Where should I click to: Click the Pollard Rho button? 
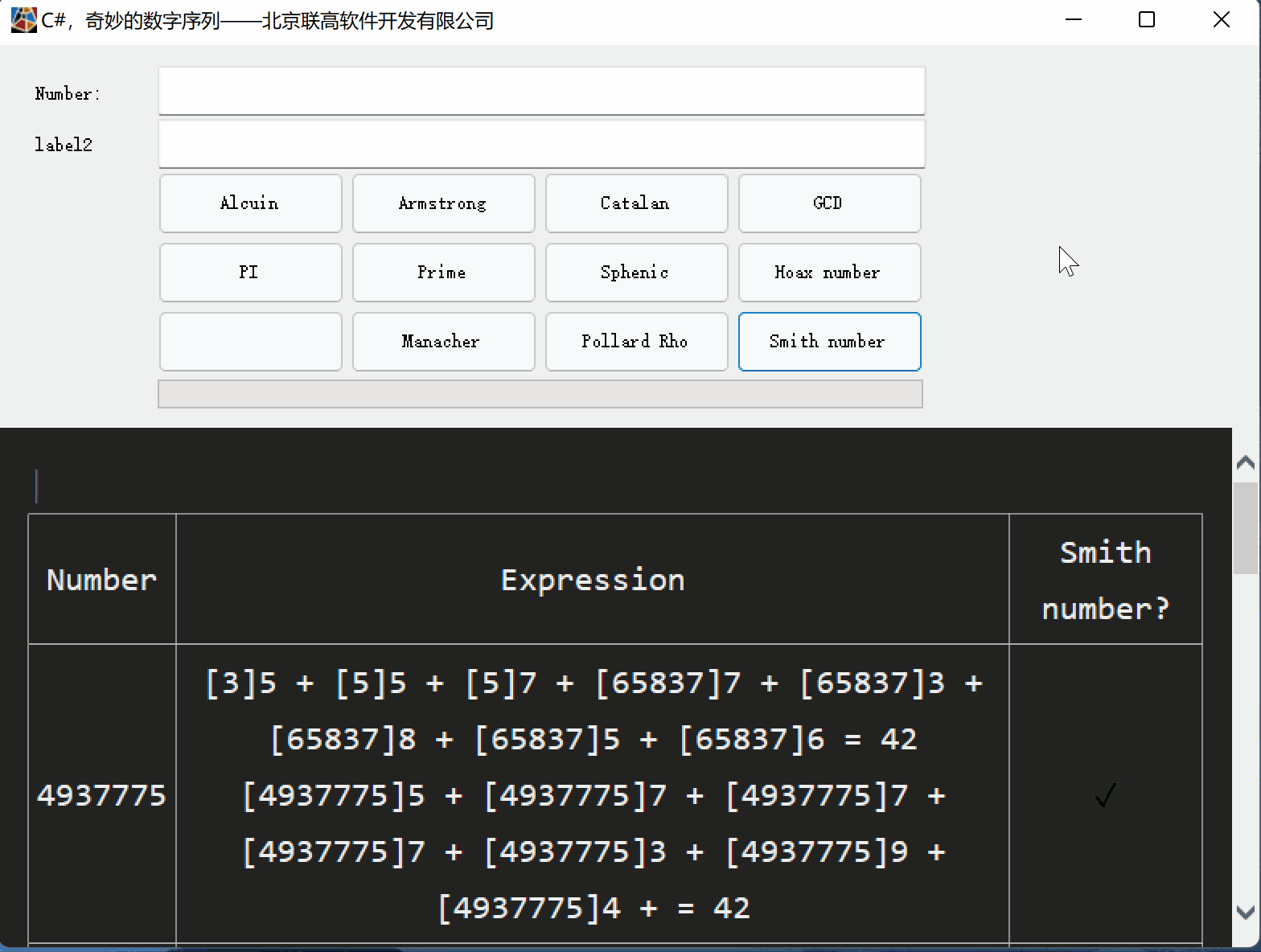tap(636, 342)
